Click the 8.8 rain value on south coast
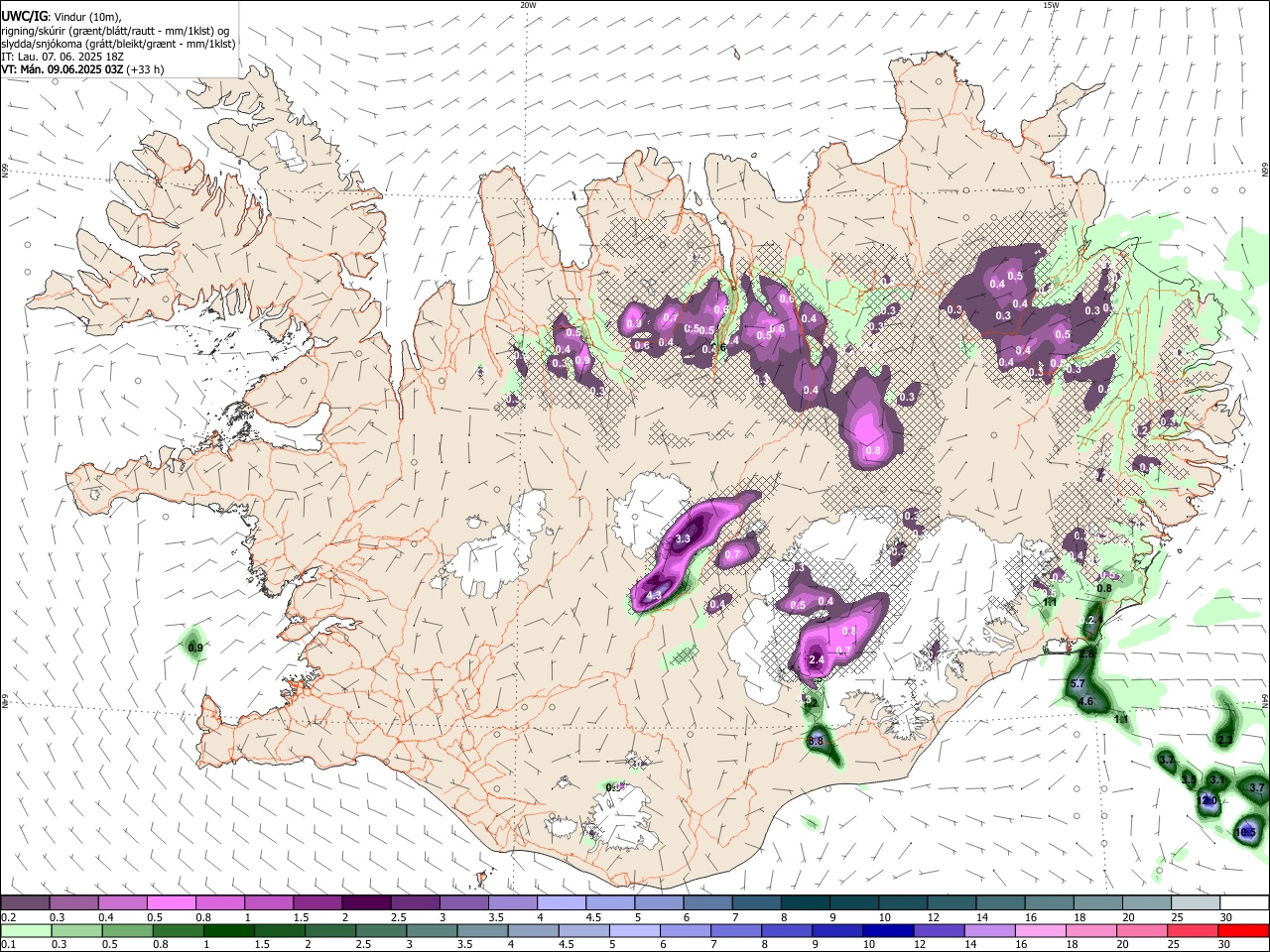Viewport: 1270px width, 952px height. point(817,741)
